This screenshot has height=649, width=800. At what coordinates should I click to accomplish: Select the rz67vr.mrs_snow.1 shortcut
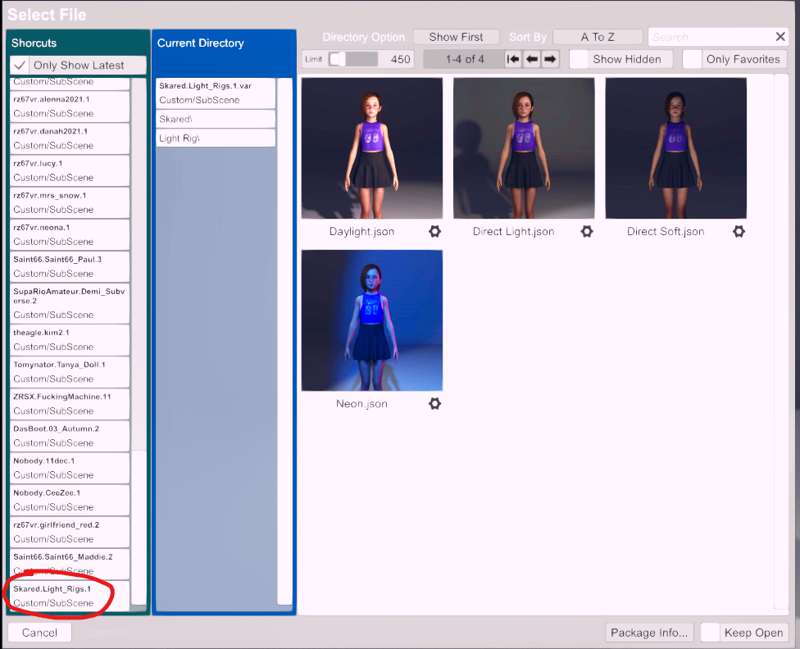(x=70, y=203)
